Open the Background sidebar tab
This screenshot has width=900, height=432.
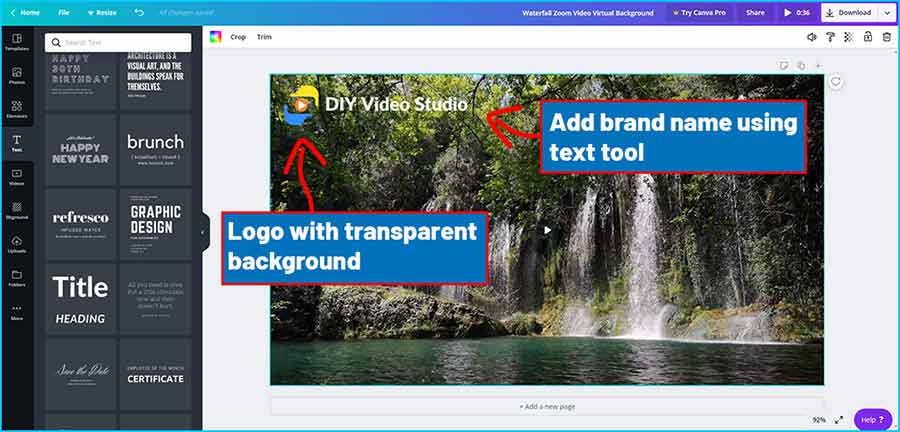17,211
